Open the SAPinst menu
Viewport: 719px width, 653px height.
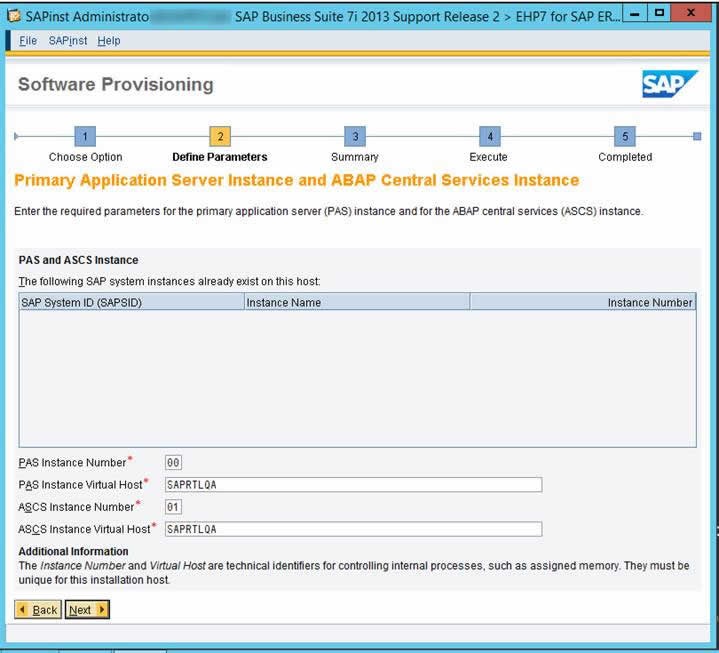(x=68, y=41)
